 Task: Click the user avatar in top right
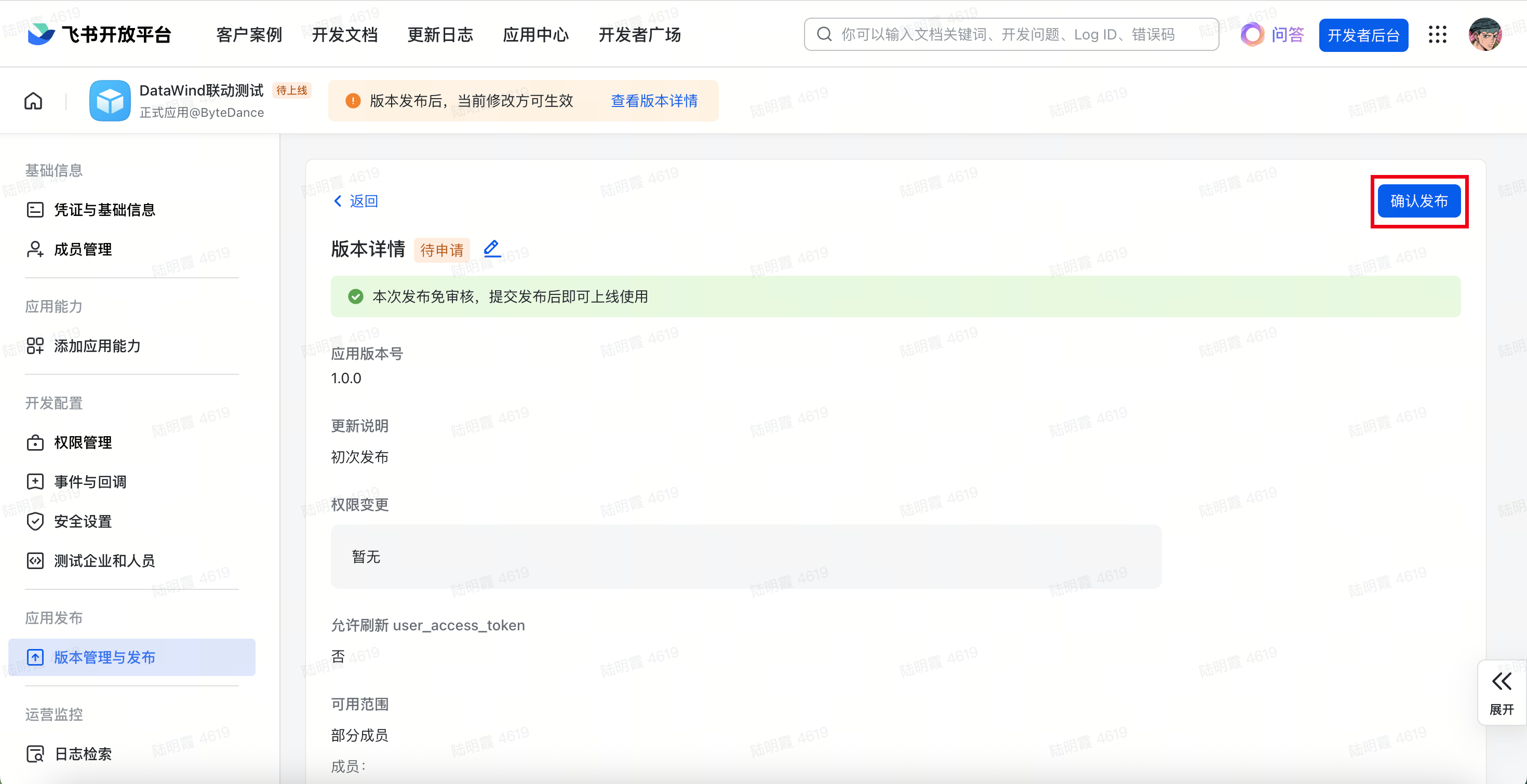click(1485, 35)
